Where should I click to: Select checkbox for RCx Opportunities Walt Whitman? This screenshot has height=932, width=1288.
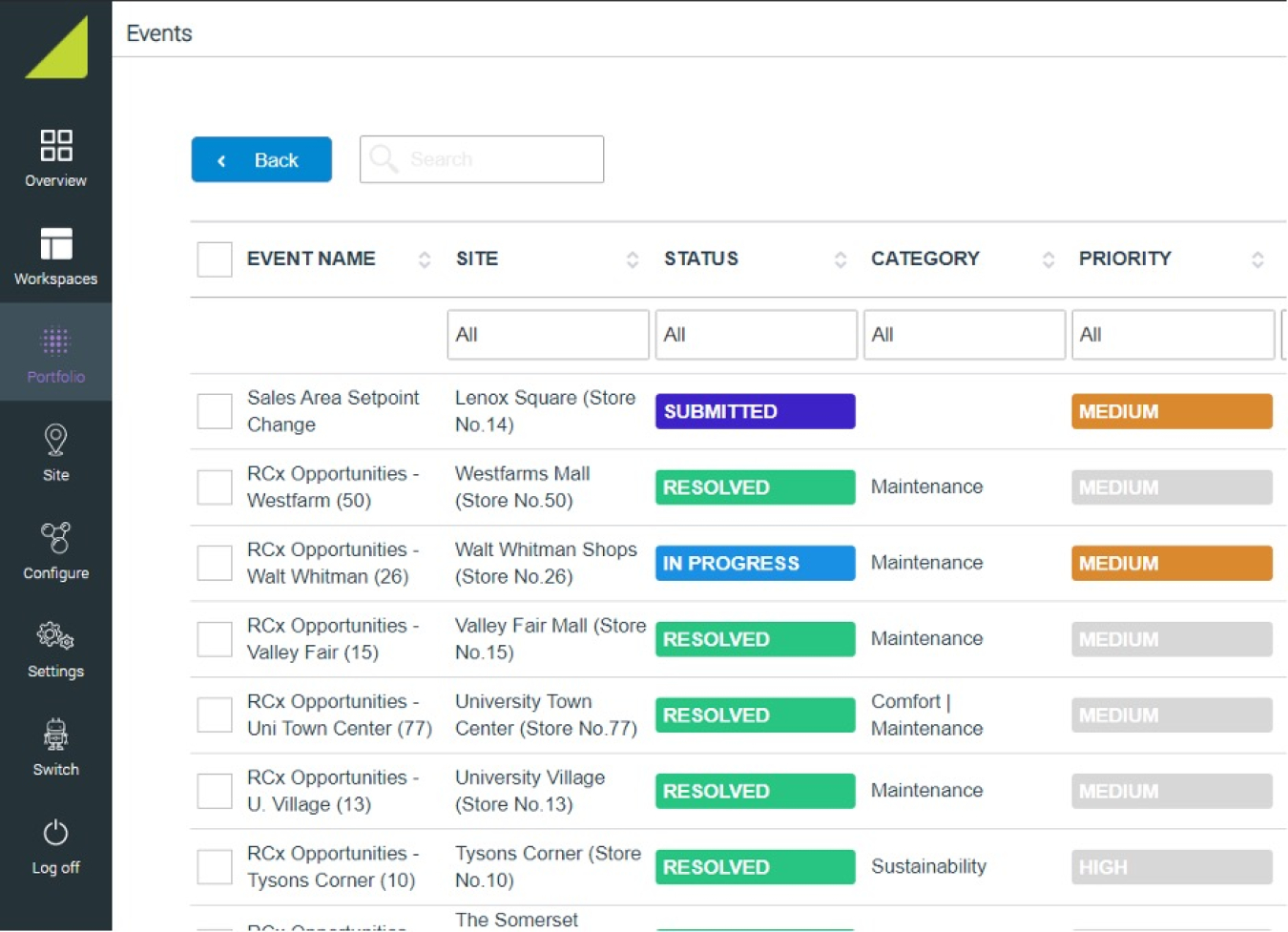(215, 563)
